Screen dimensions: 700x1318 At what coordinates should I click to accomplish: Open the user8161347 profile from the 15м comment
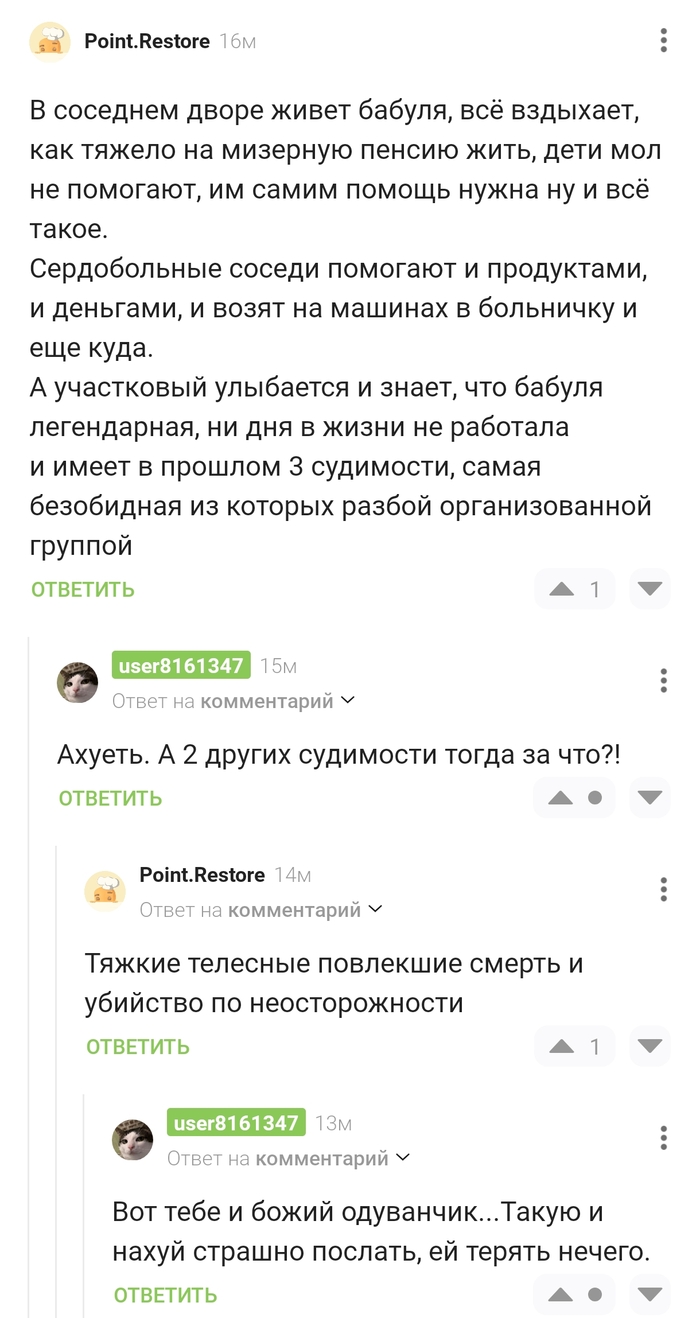(x=180, y=666)
